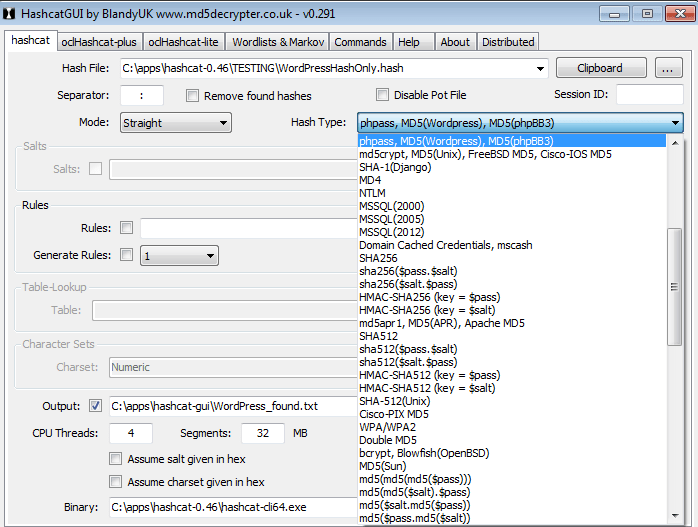The image size is (698, 527).
Task: Switch to the oclHashcat-lite tab
Action: coord(183,42)
